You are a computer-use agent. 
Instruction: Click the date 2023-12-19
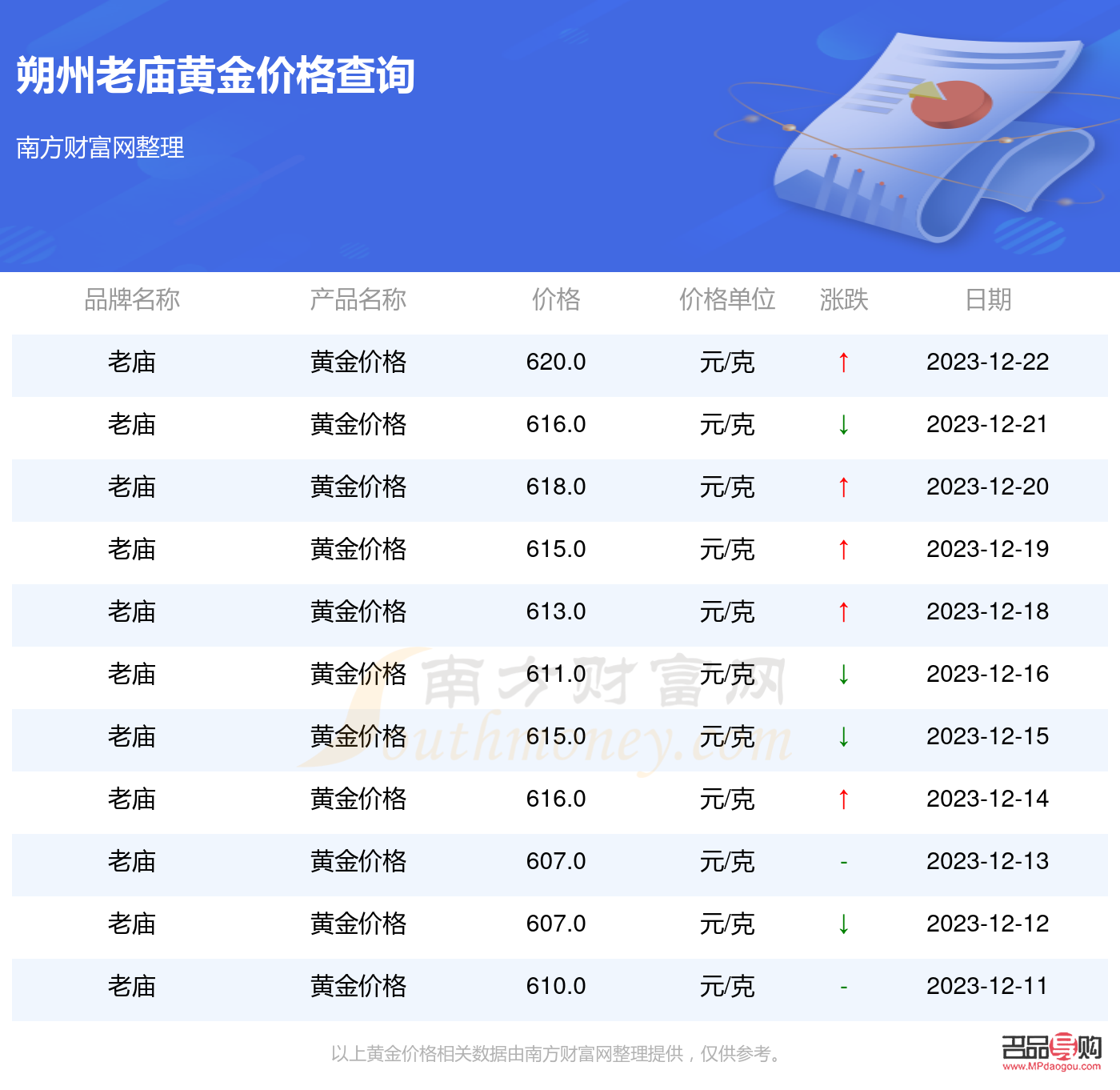[x=988, y=549]
